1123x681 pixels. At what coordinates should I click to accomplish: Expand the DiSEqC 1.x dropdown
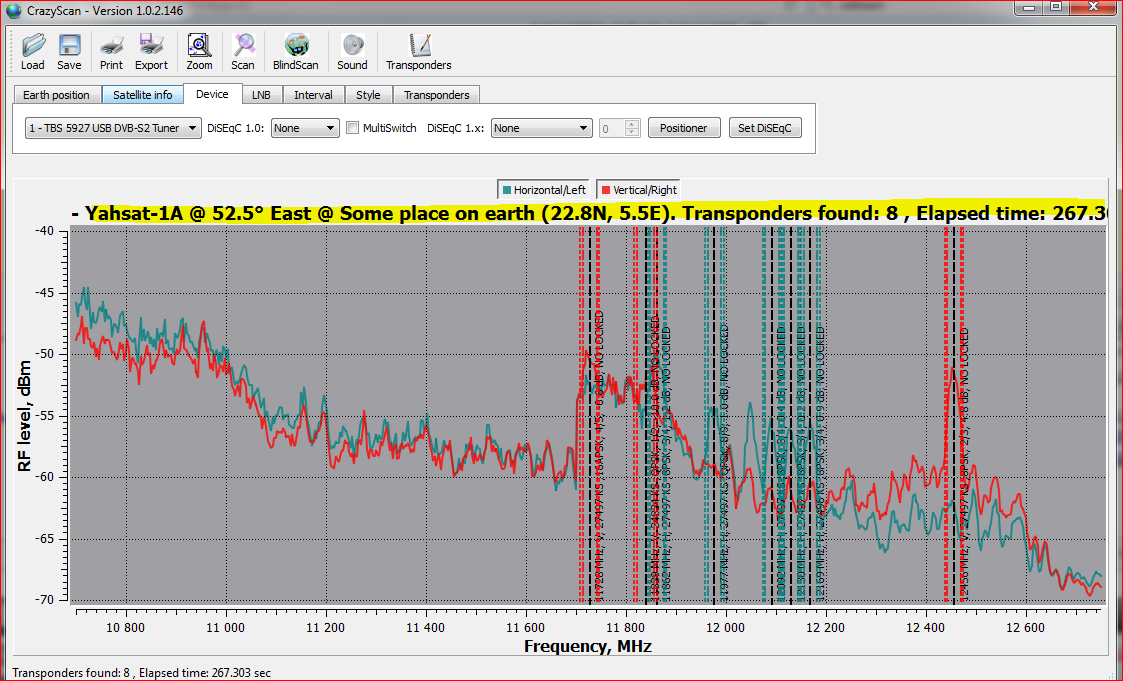click(x=542, y=128)
